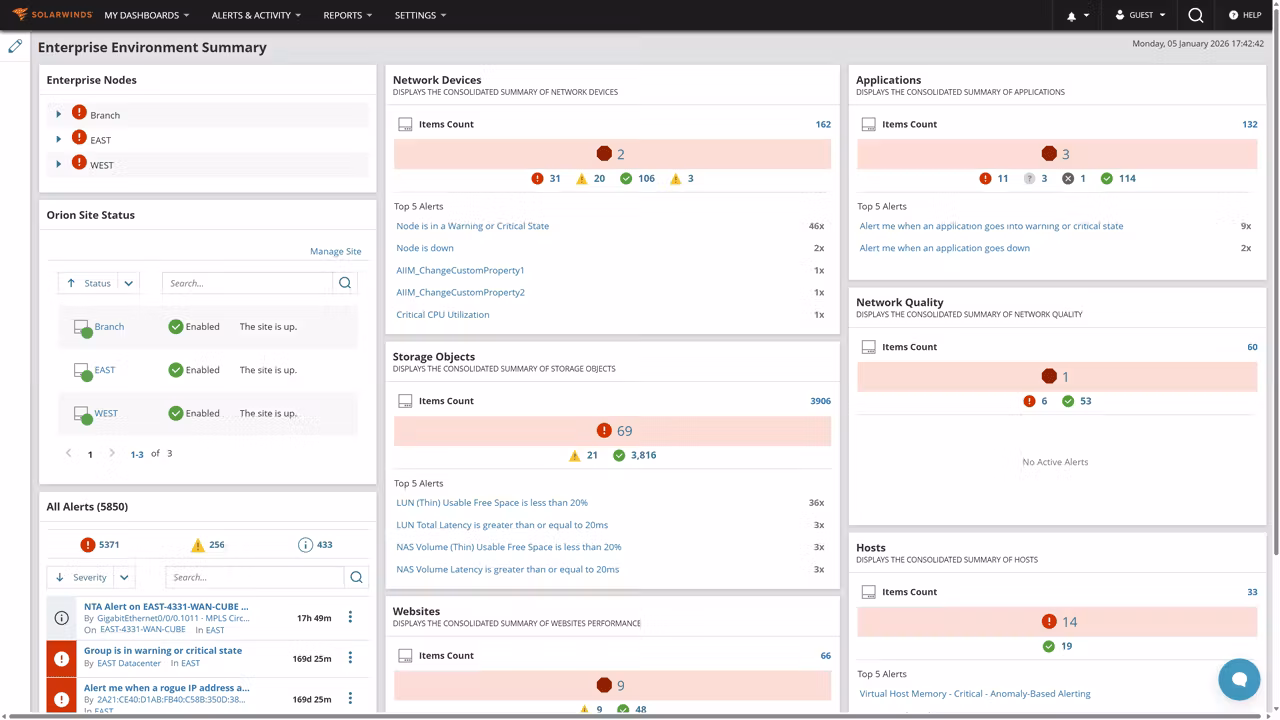Screen dimensions: 1280x720
Task: Click the Items Count icon in Network Devices
Action: (405, 123)
